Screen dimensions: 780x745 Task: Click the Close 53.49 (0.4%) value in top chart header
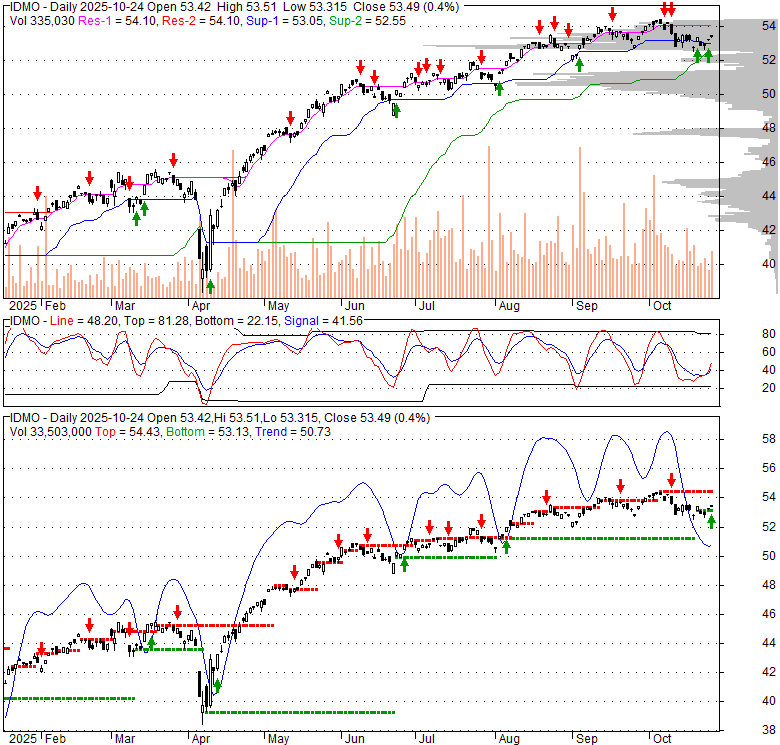406,7
